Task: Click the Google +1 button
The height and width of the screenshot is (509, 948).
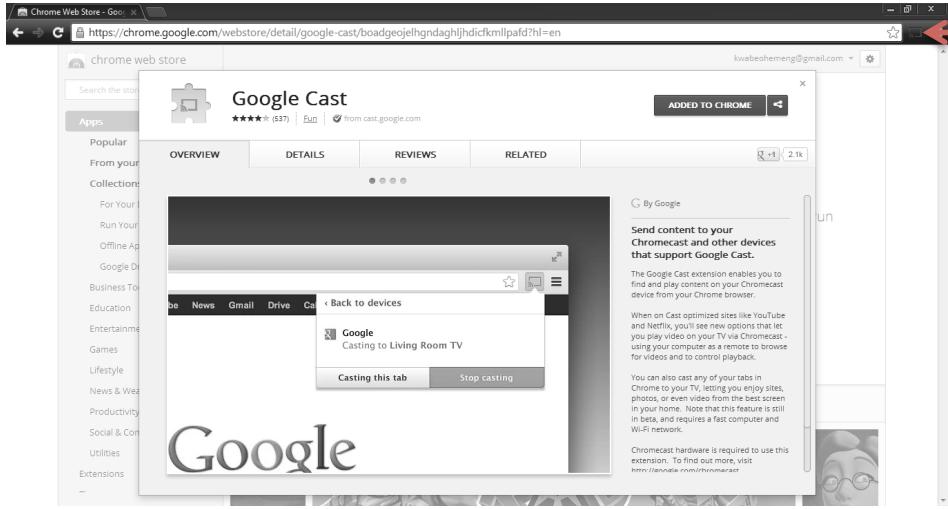Action: [768, 154]
